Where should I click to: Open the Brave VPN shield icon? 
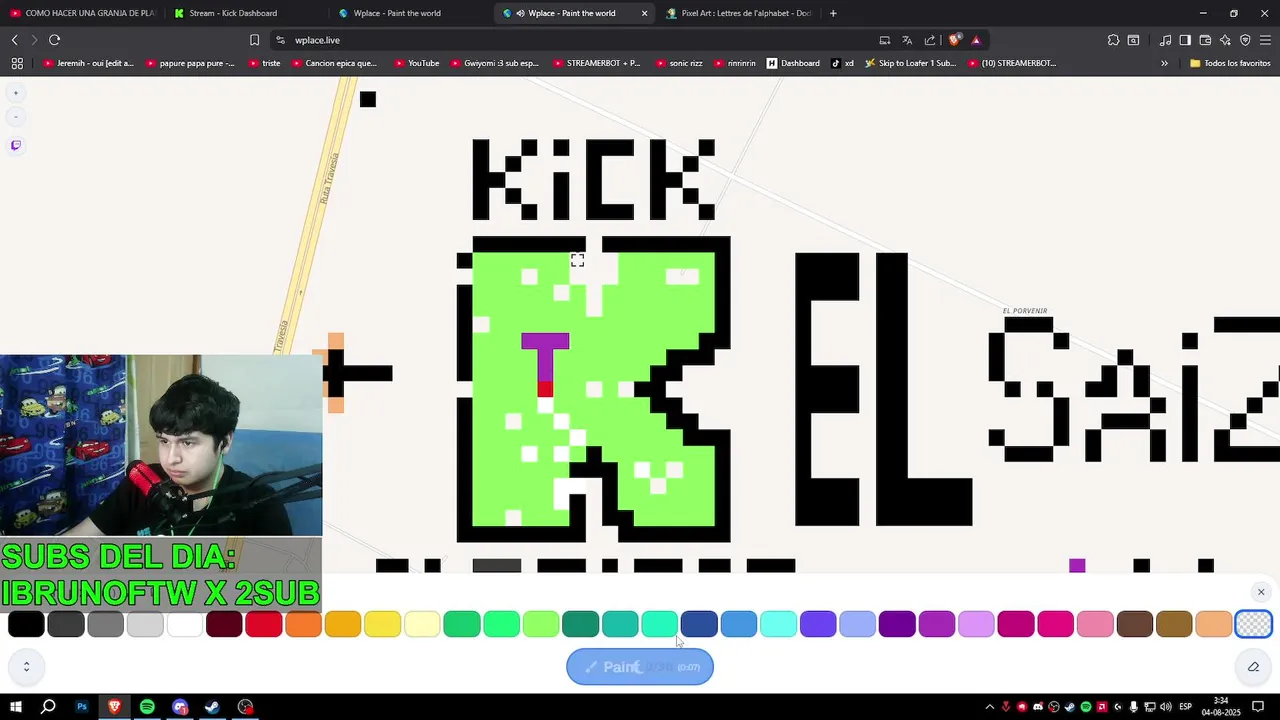click(x=1245, y=40)
